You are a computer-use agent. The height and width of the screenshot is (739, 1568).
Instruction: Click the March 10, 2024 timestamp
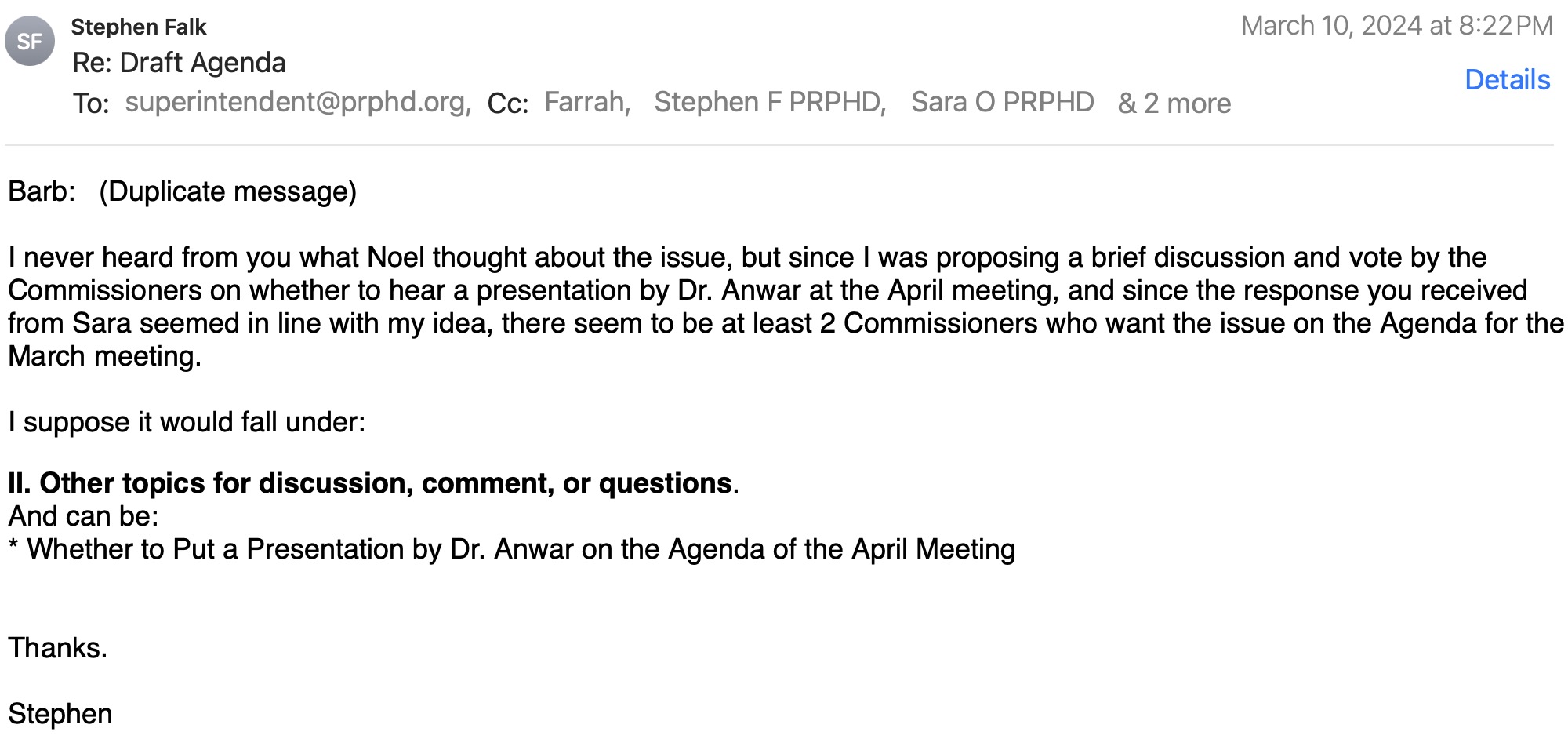pyautogui.click(x=1396, y=26)
